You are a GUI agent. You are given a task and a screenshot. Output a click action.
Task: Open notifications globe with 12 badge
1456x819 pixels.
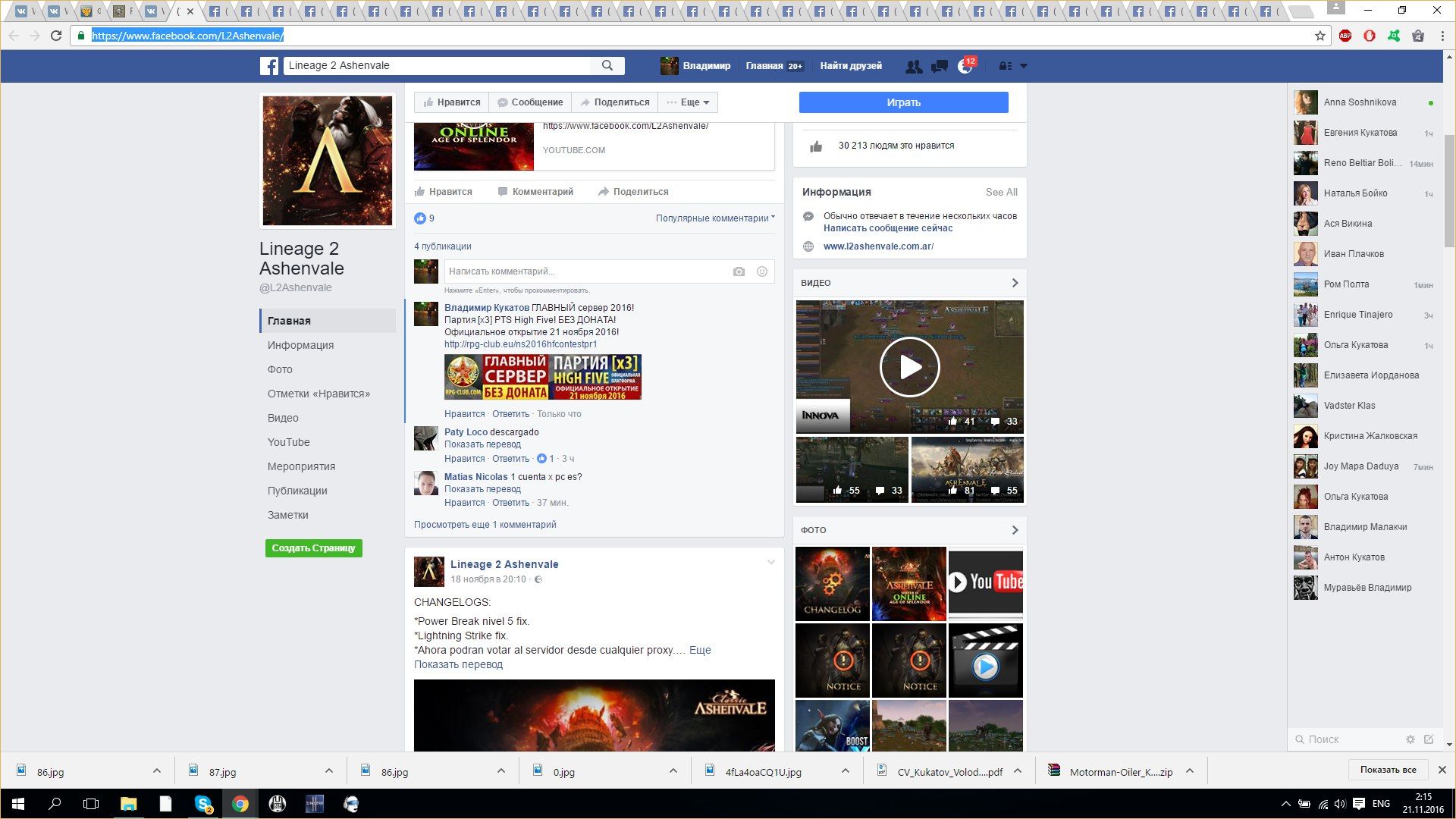click(965, 67)
